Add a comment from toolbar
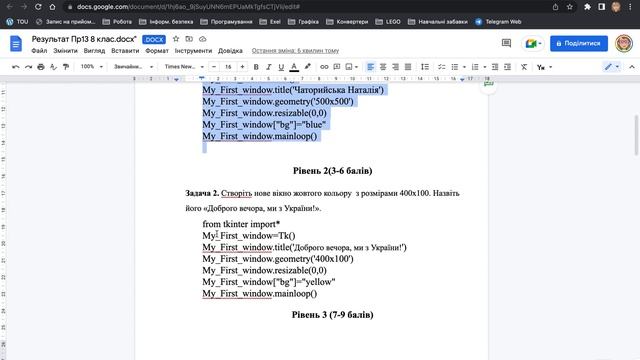640x360 pixels. point(337,67)
